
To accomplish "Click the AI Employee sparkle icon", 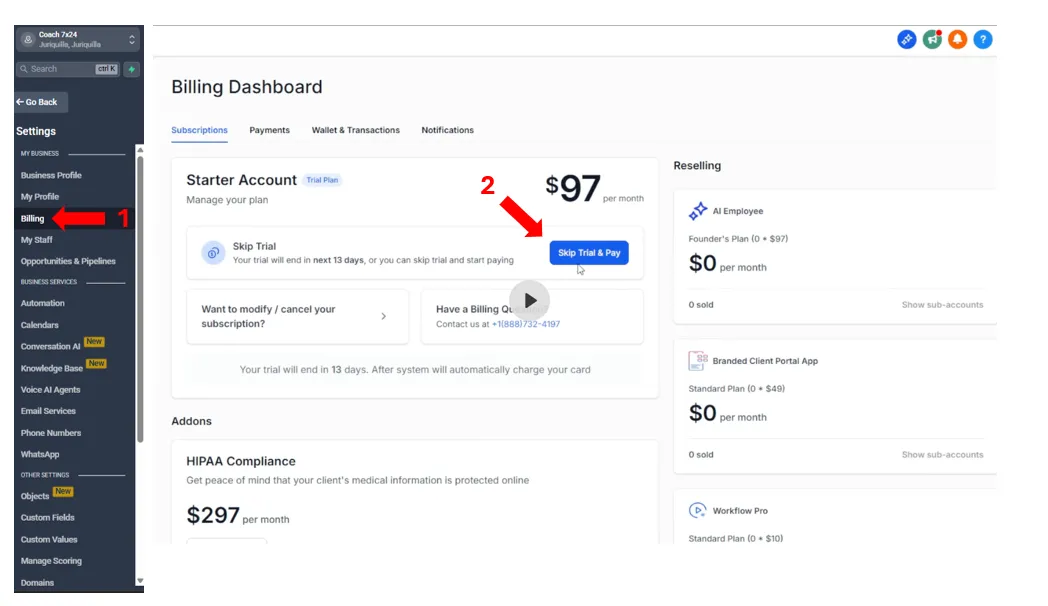I will tap(698, 211).
